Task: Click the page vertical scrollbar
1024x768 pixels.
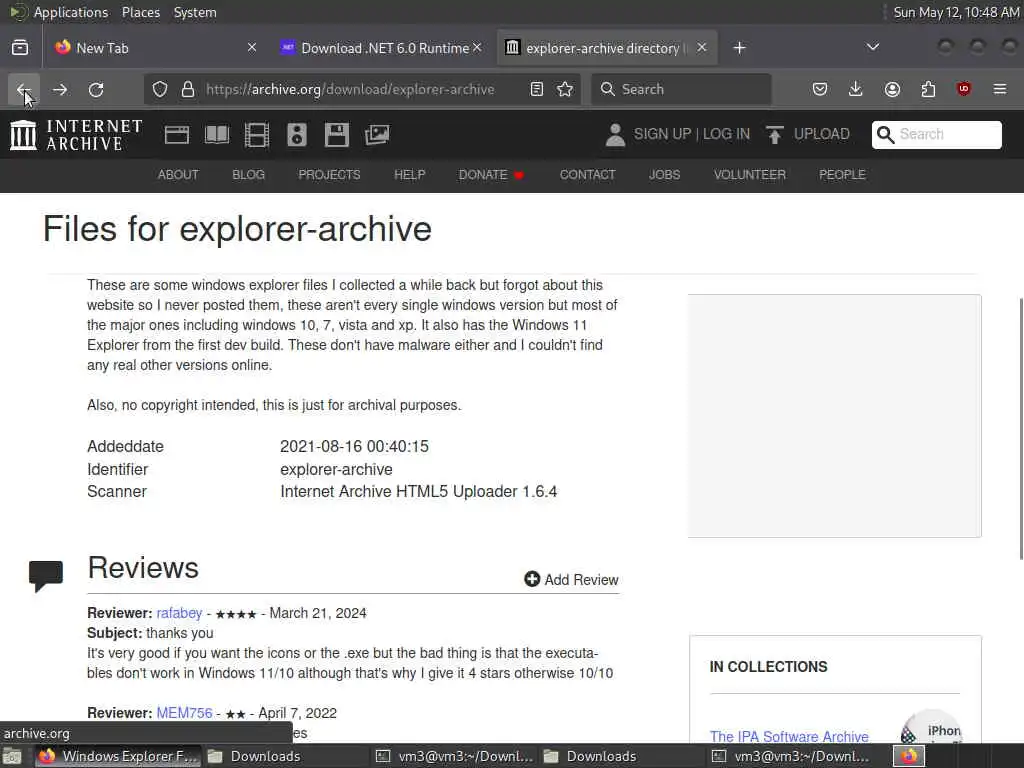Action: (1021, 428)
